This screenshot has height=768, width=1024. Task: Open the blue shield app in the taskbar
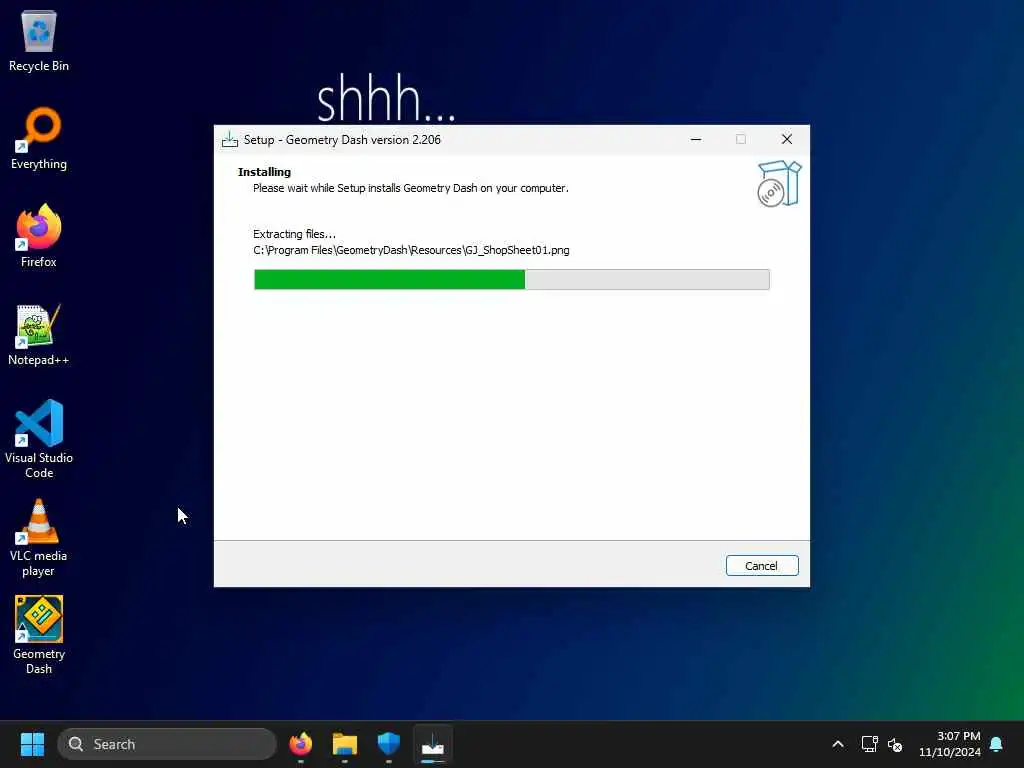tap(389, 744)
